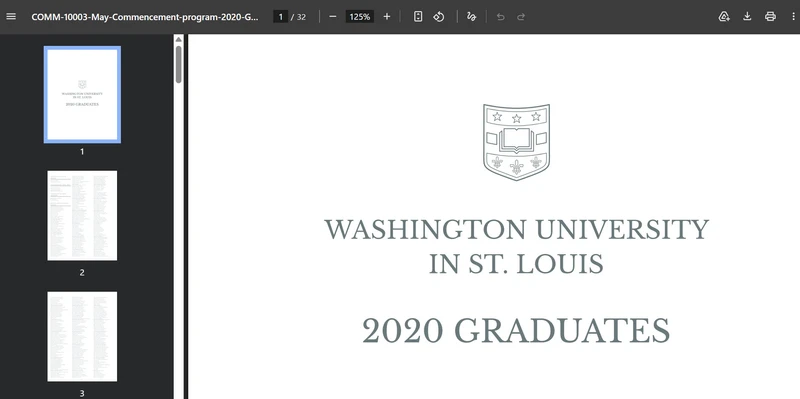This screenshot has height=399, width=800.
Task: Click the "IN ST. LOUIS" text
Action: coord(516,264)
